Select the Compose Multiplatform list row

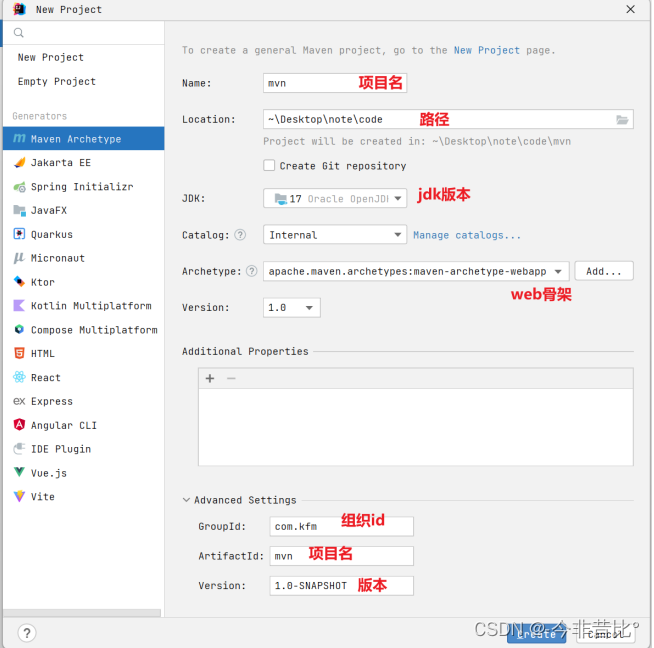coord(83,329)
